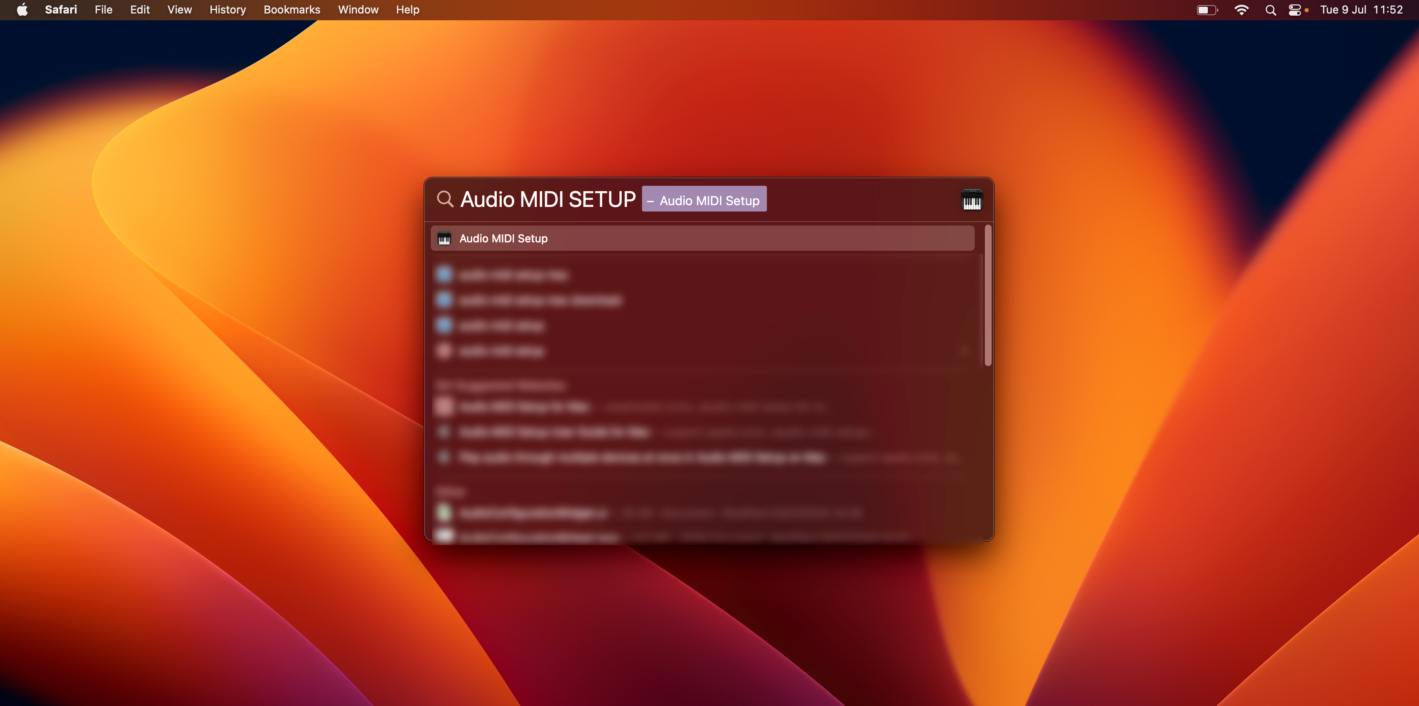Open the Apple menu
The image size is (1419, 706).
coord(22,10)
